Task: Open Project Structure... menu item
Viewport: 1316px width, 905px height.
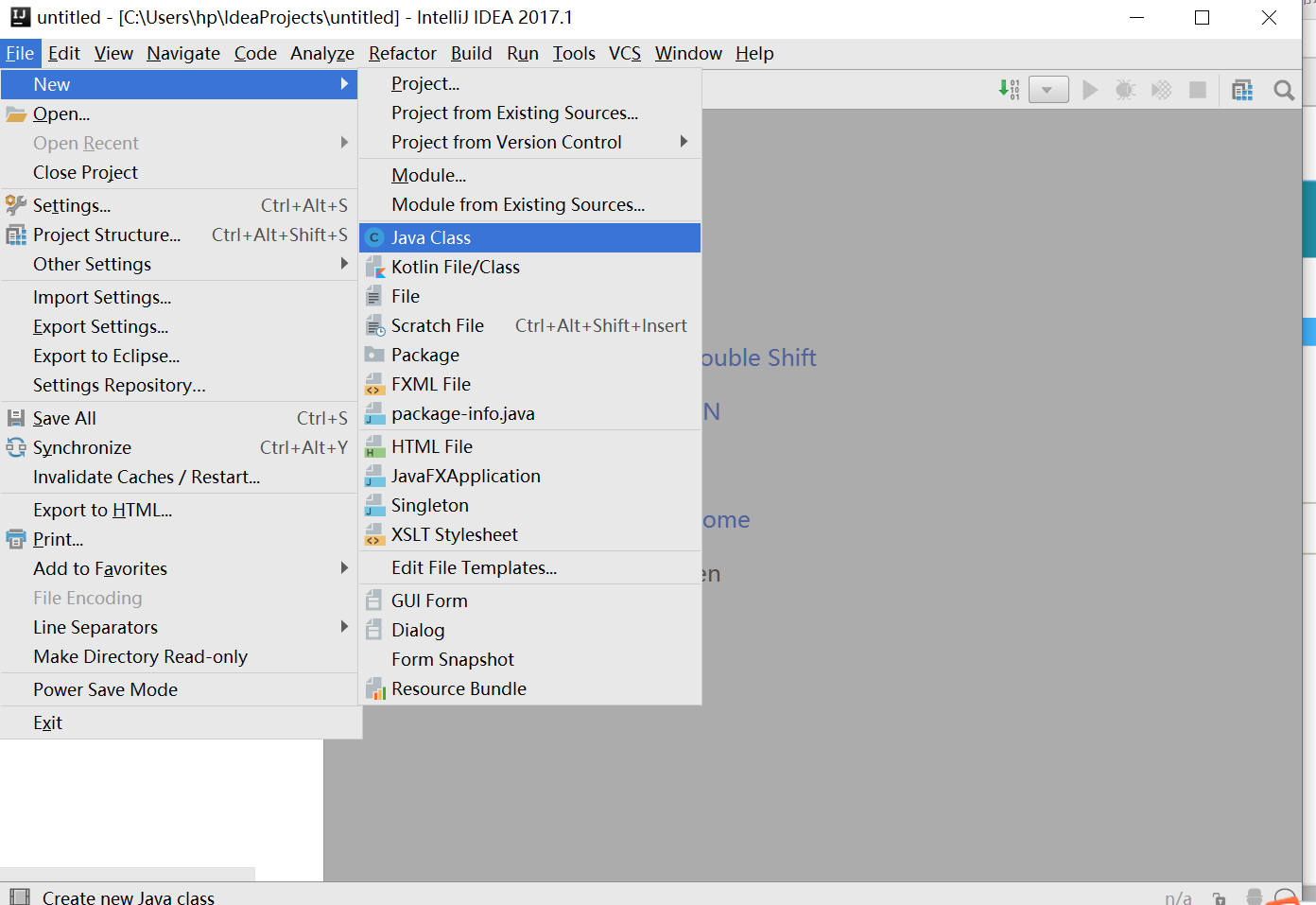Action: 180,235
